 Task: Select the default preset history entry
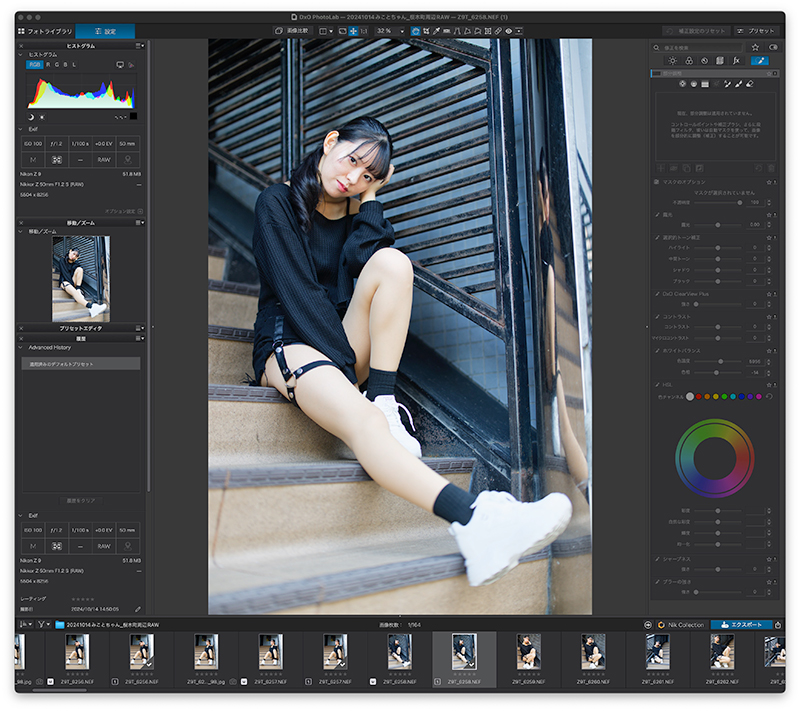click(81, 364)
